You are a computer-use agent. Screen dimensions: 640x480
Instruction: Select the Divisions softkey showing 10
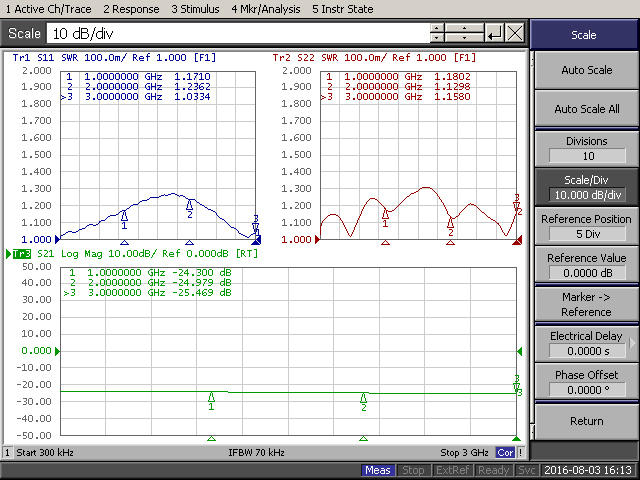[x=587, y=149]
